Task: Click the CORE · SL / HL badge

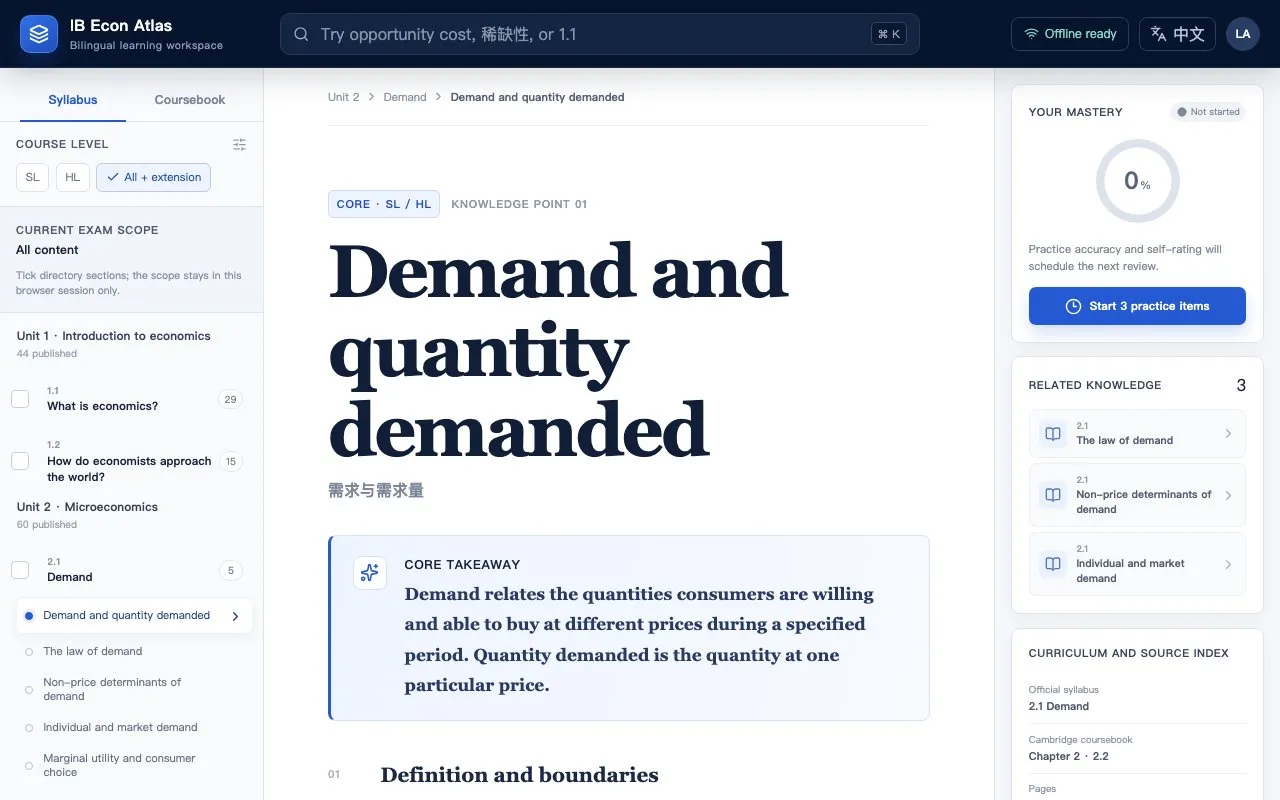Action: [384, 204]
